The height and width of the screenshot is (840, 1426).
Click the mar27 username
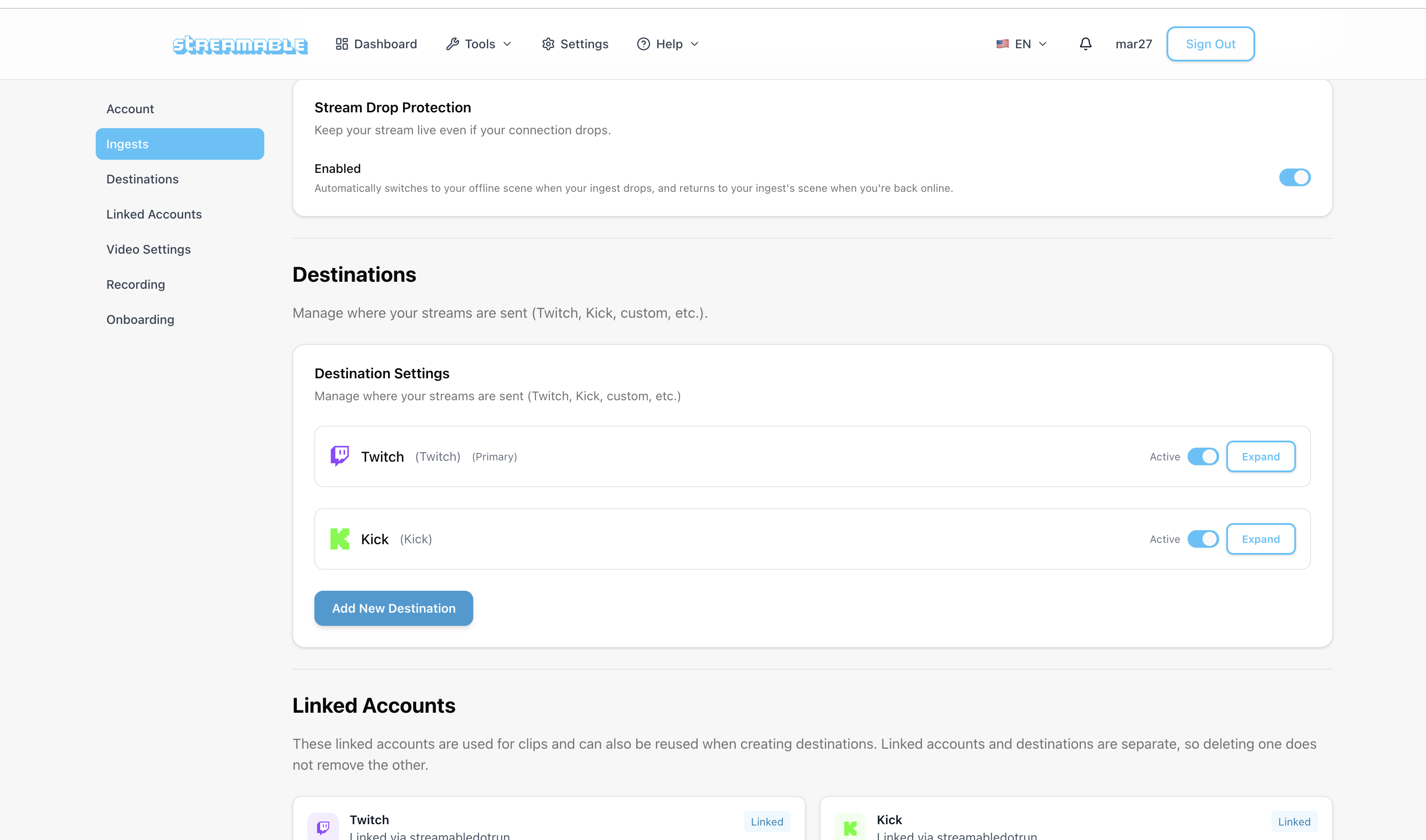(1133, 44)
